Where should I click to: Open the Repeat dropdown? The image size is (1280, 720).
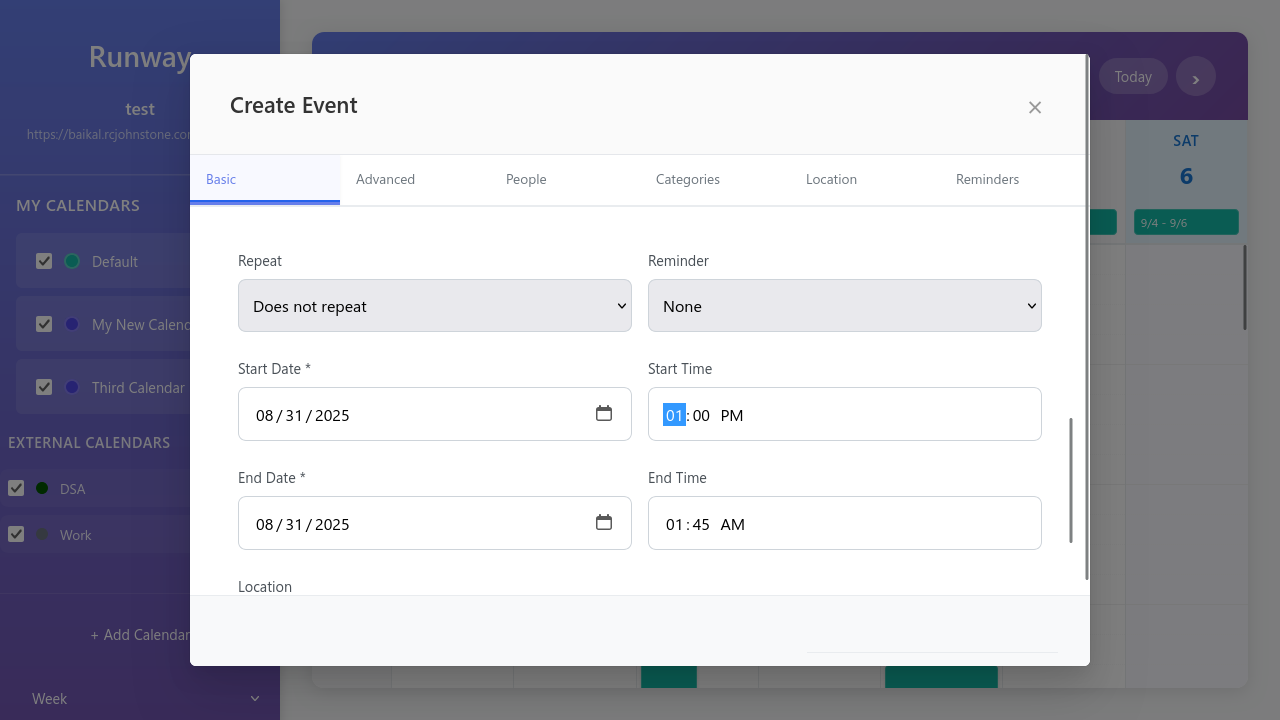[x=434, y=306]
